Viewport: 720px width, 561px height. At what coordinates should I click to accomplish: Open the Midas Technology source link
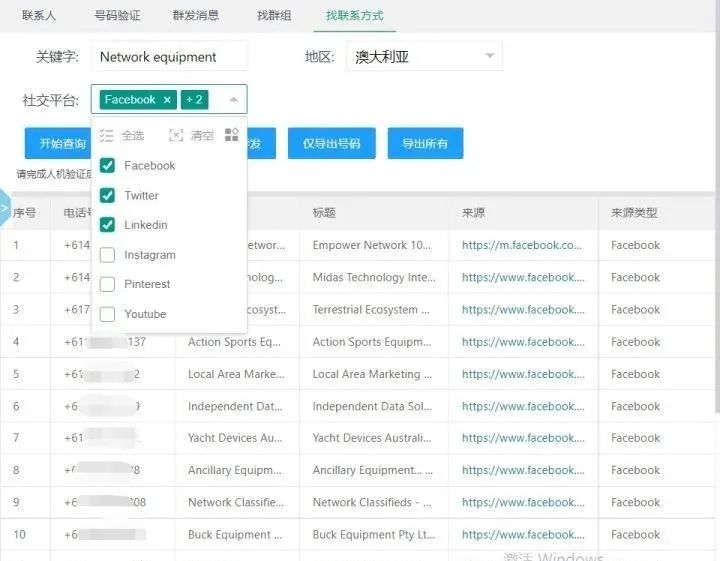point(523,277)
